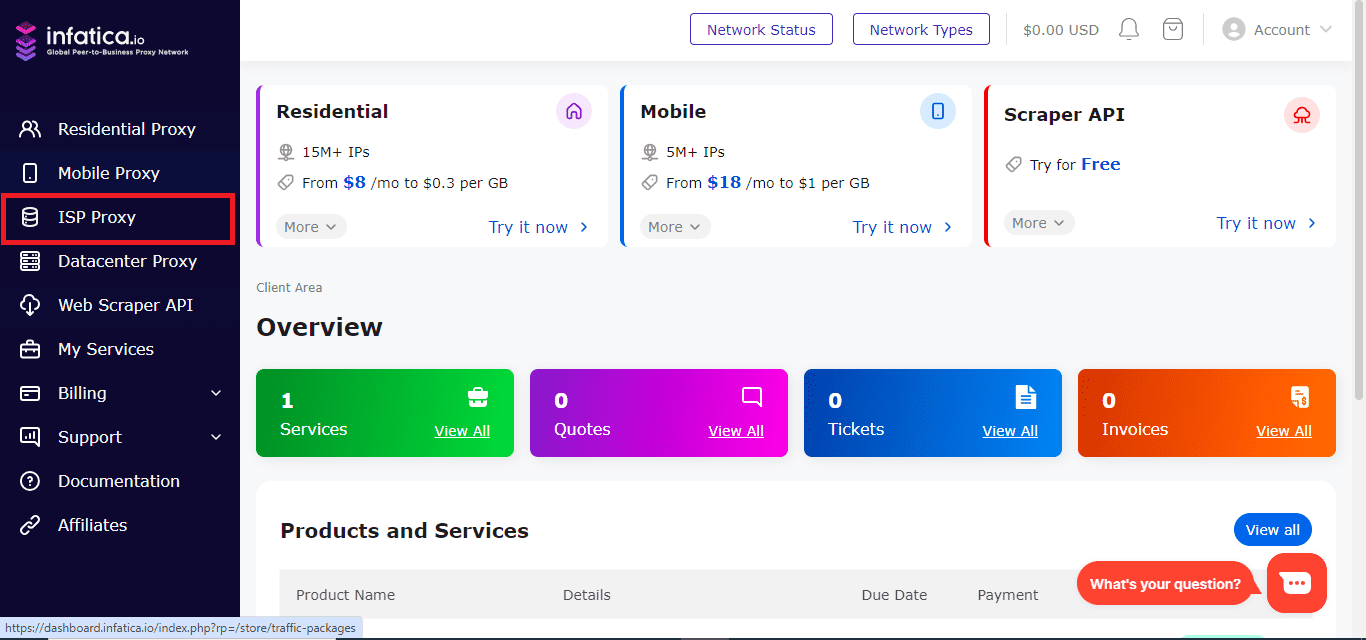Click the Affiliates link icon
1366x640 pixels.
pyautogui.click(x=30, y=525)
